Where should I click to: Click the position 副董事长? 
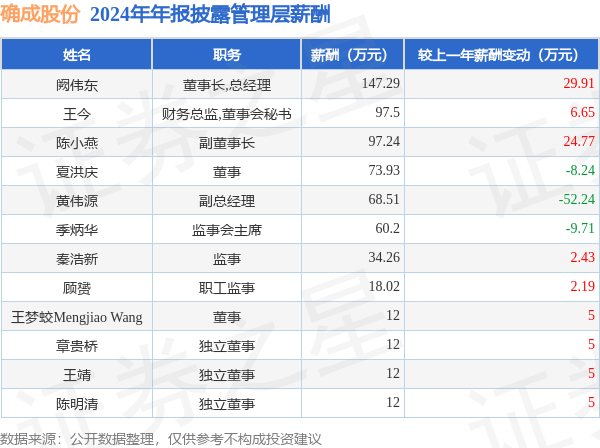click(227, 143)
